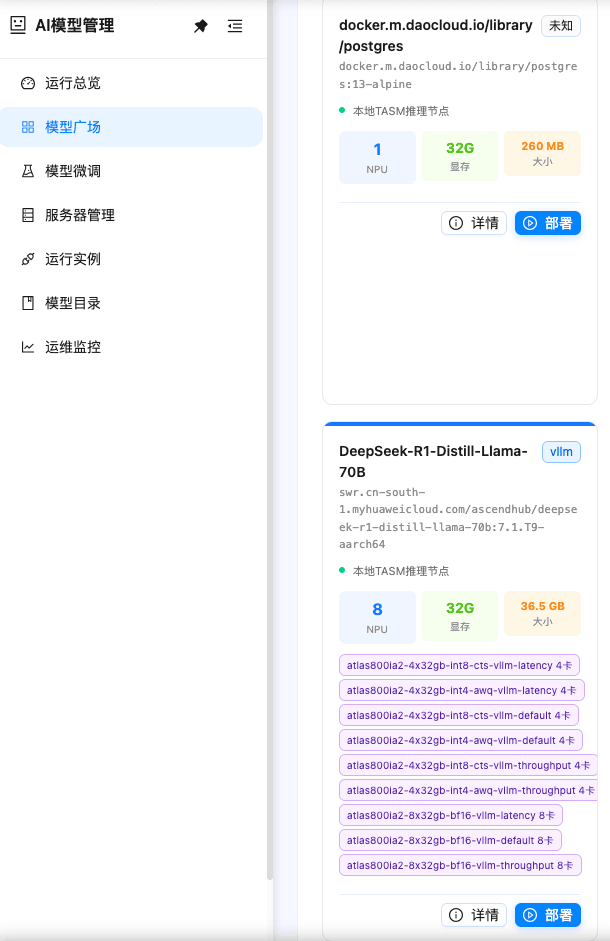The image size is (610, 941).
Task: Select tag atlas800ia2-4x32gb-int4-awq-vllm-default 4卡
Action: click(x=461, y=740)
